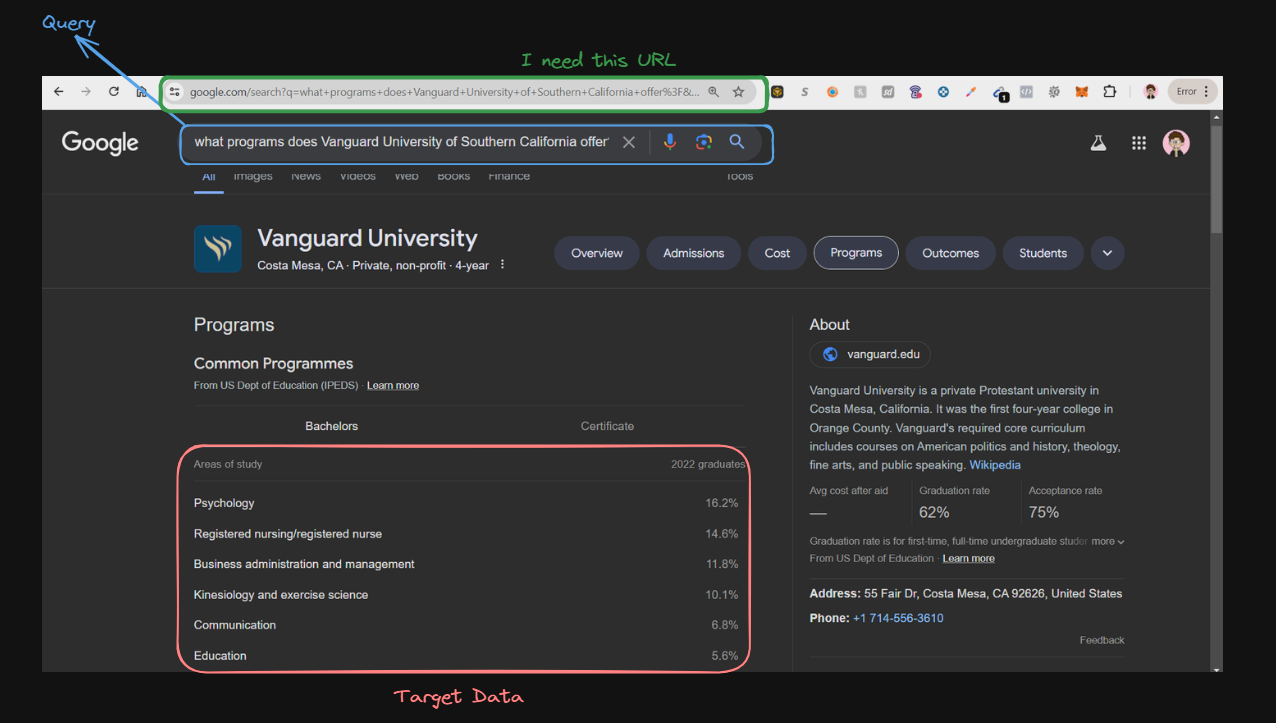
Task: Submit search with the magnifier icon
Action: [737, 142]
